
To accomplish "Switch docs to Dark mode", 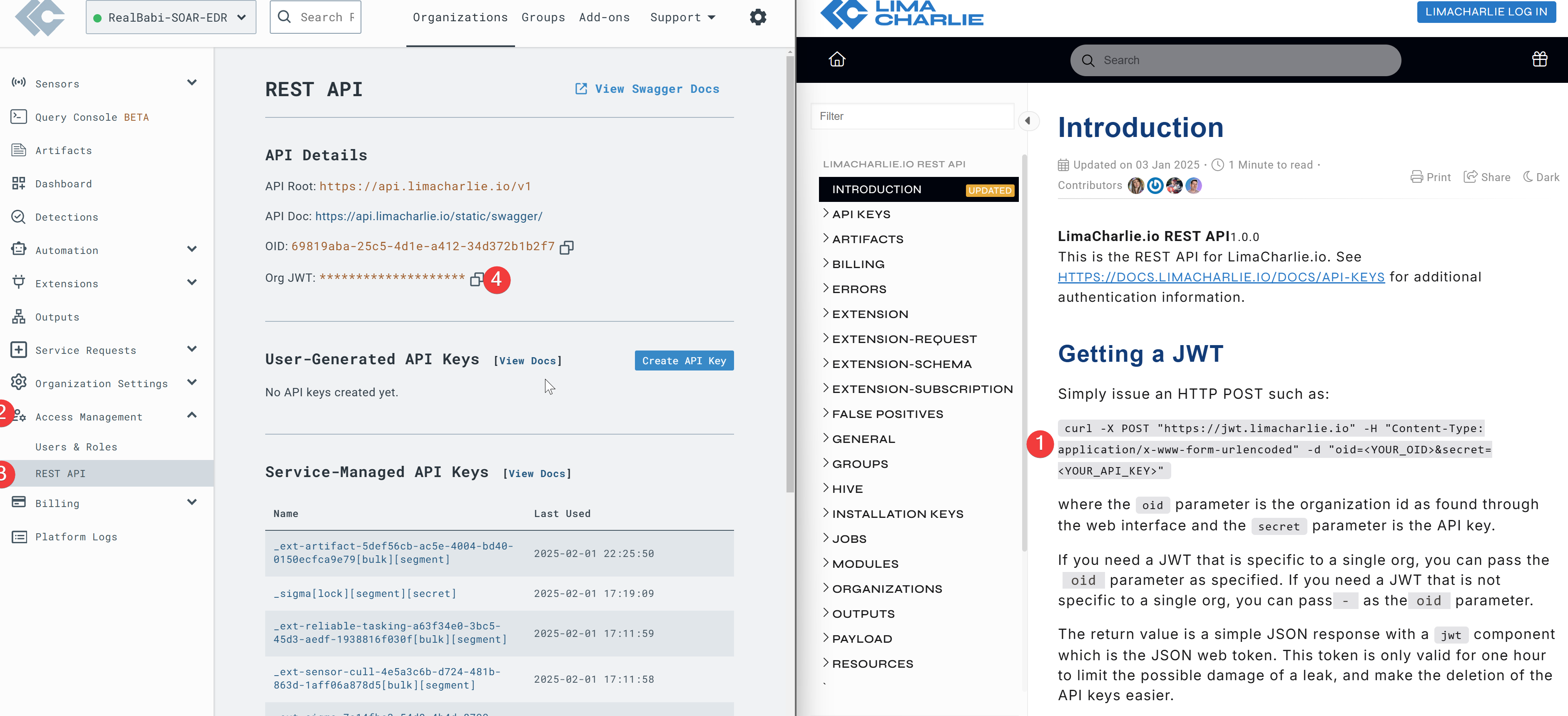I will pyautogui.click(x=1541, y=177).
